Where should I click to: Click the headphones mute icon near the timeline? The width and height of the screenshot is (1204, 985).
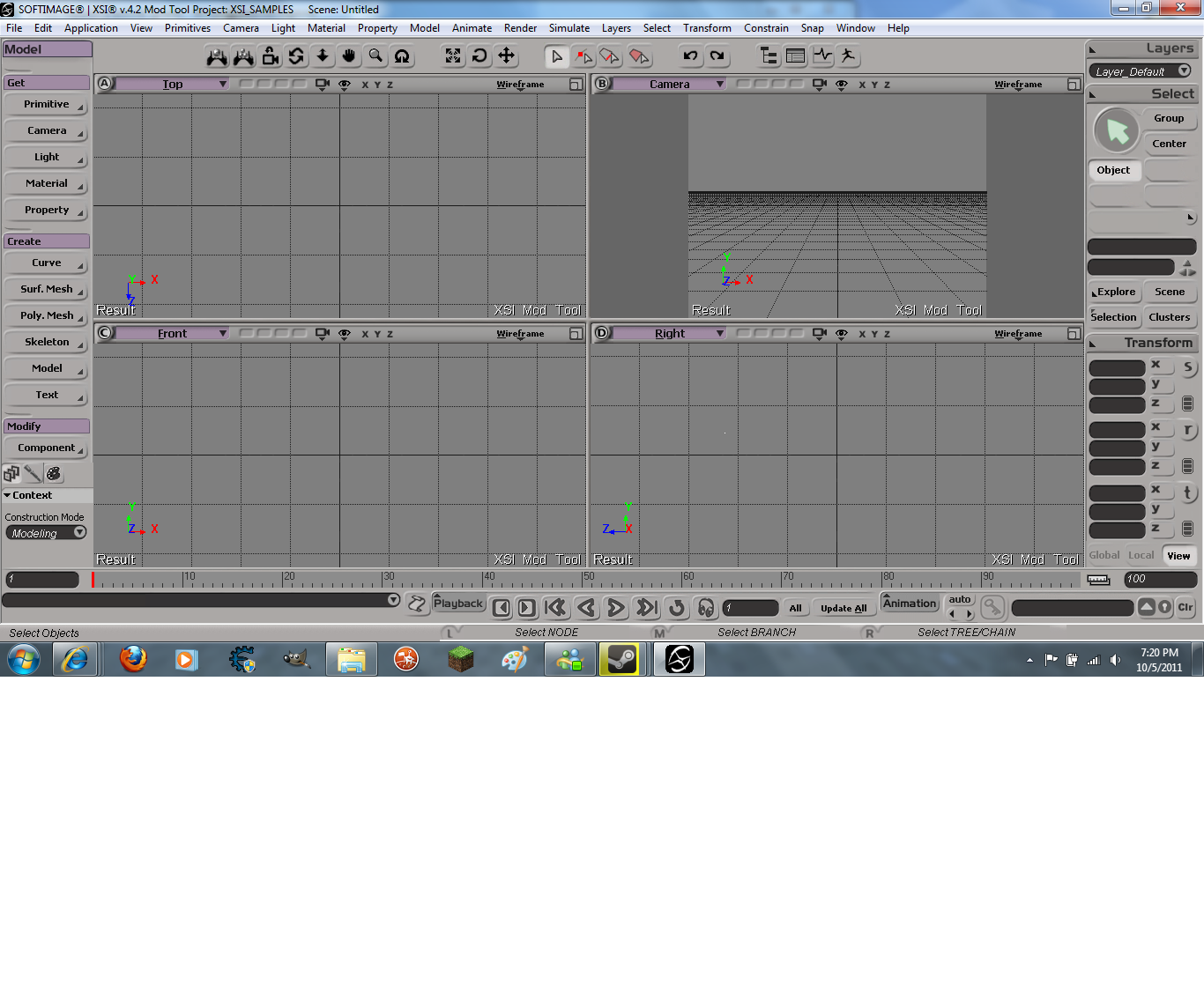tap(705, 607)
